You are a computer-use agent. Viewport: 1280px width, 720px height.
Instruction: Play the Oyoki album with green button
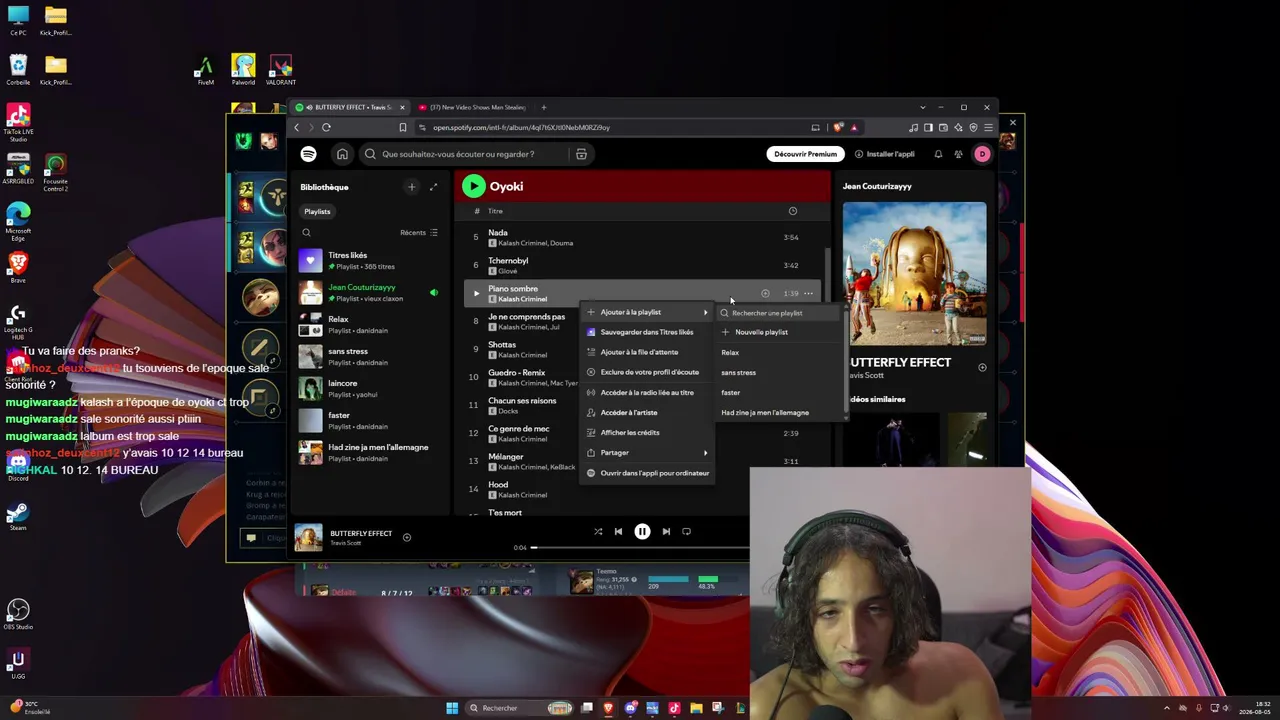[x=473, y=186]
